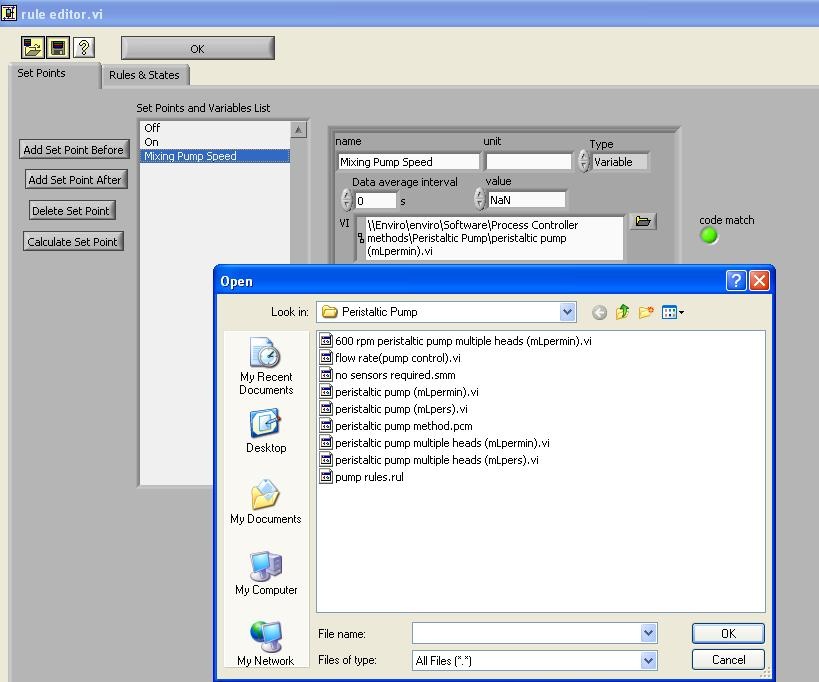The height and width of the screenshot is (682, 819).
Task: Click Delete Set Point button
Action: click(71, 211)
